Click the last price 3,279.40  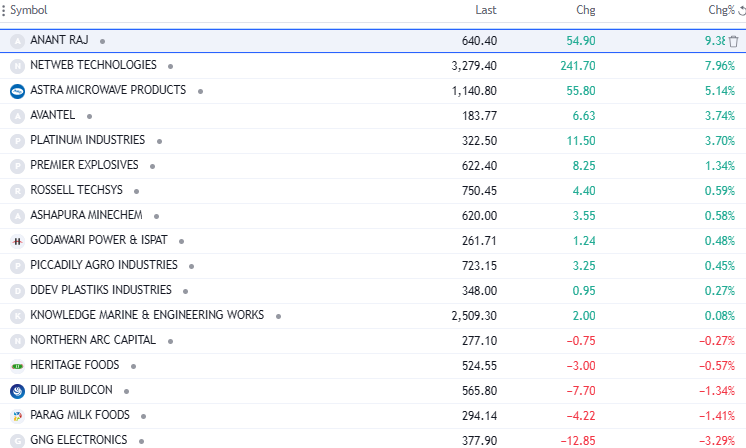474,66
